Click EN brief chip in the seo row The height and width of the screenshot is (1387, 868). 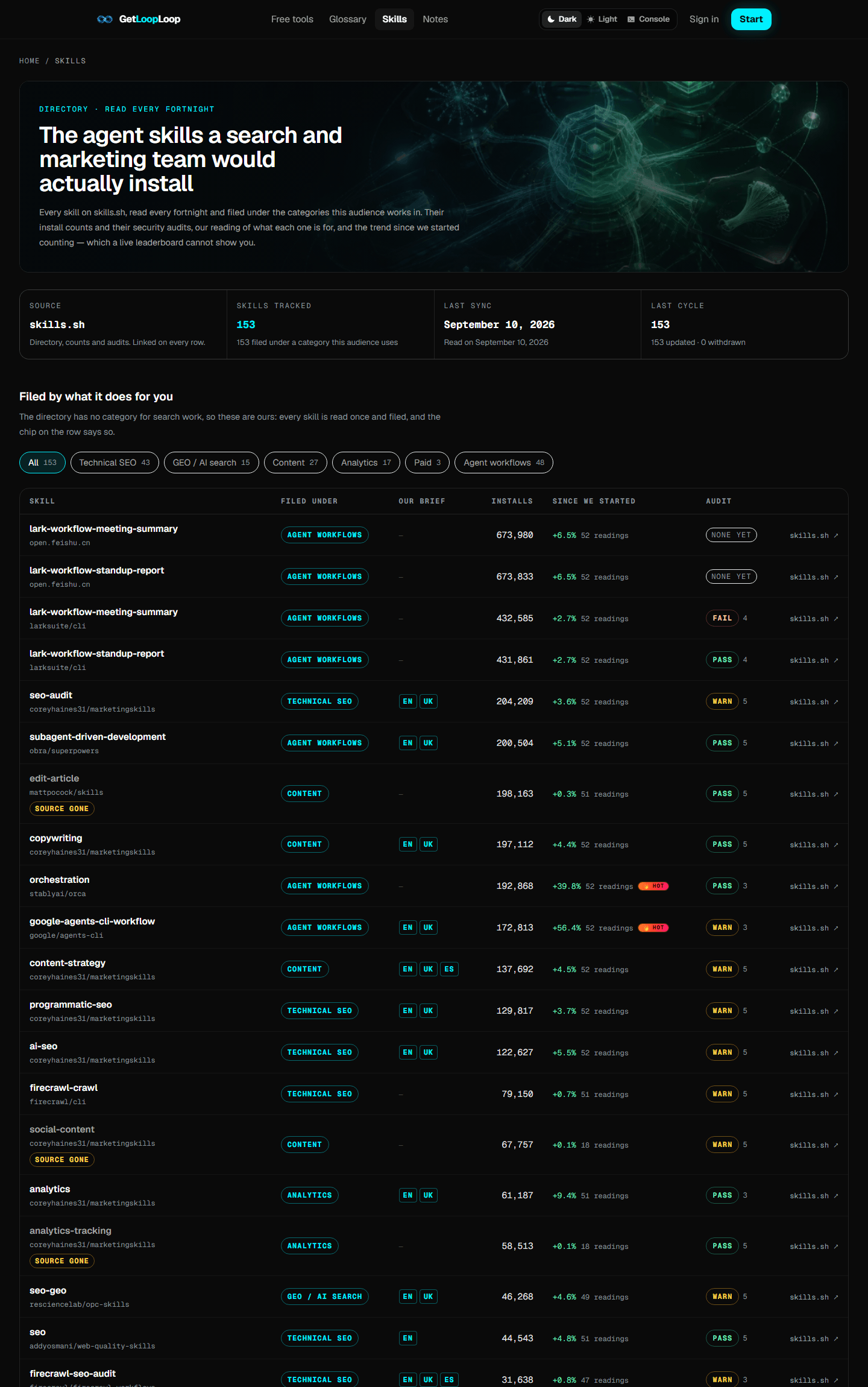click(407, 1338)
